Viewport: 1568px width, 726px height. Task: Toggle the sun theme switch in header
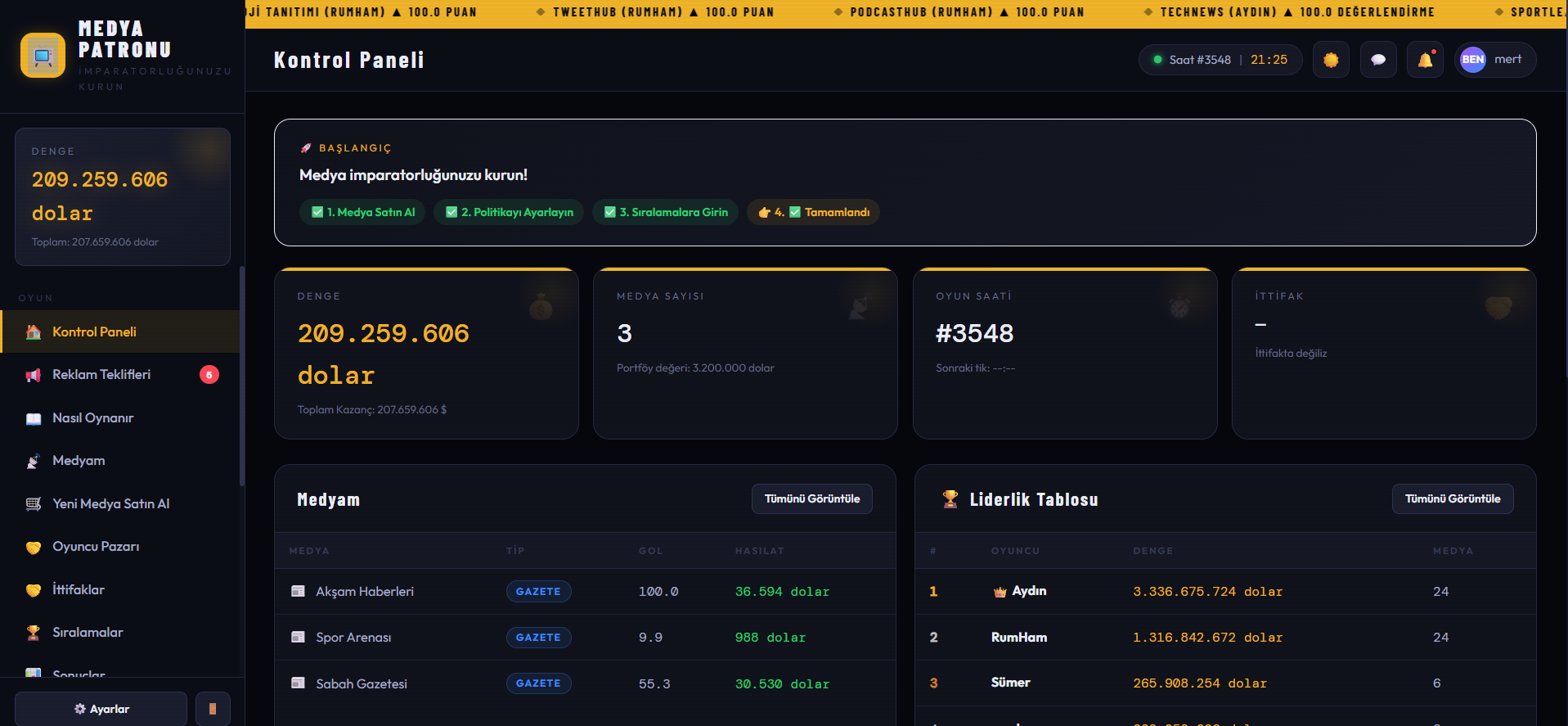pyautogui.click(x=1331, y=60)
